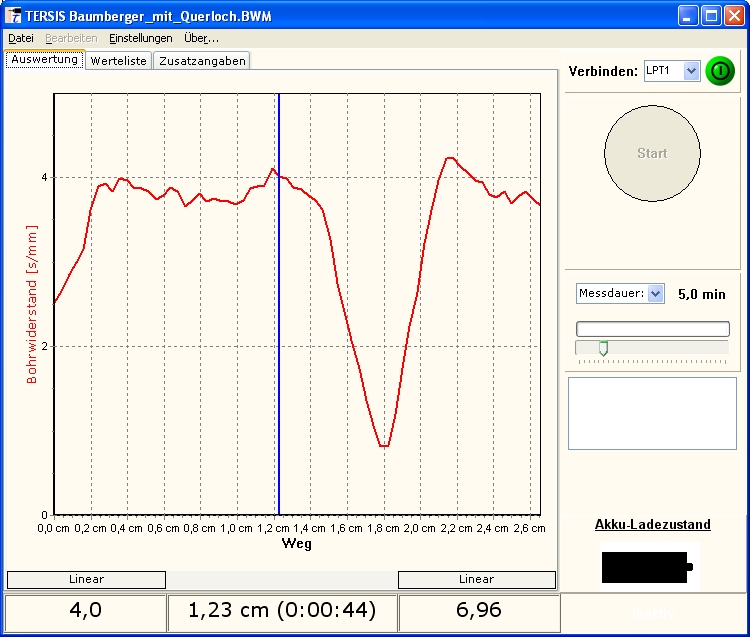The height and width of the screenshot is (637, 750).
Task: Switch to the Werteliste tab
Action: click(119, 61)
